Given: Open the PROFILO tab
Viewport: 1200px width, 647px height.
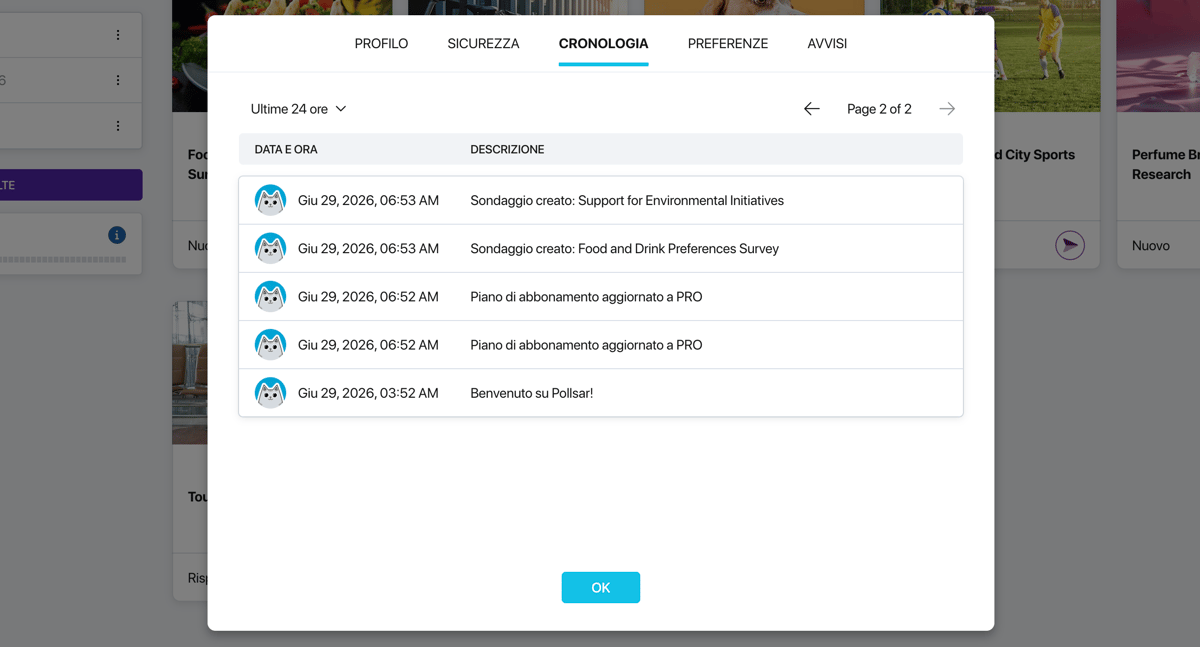Looking at the screenshot, I should pos(381,44).
